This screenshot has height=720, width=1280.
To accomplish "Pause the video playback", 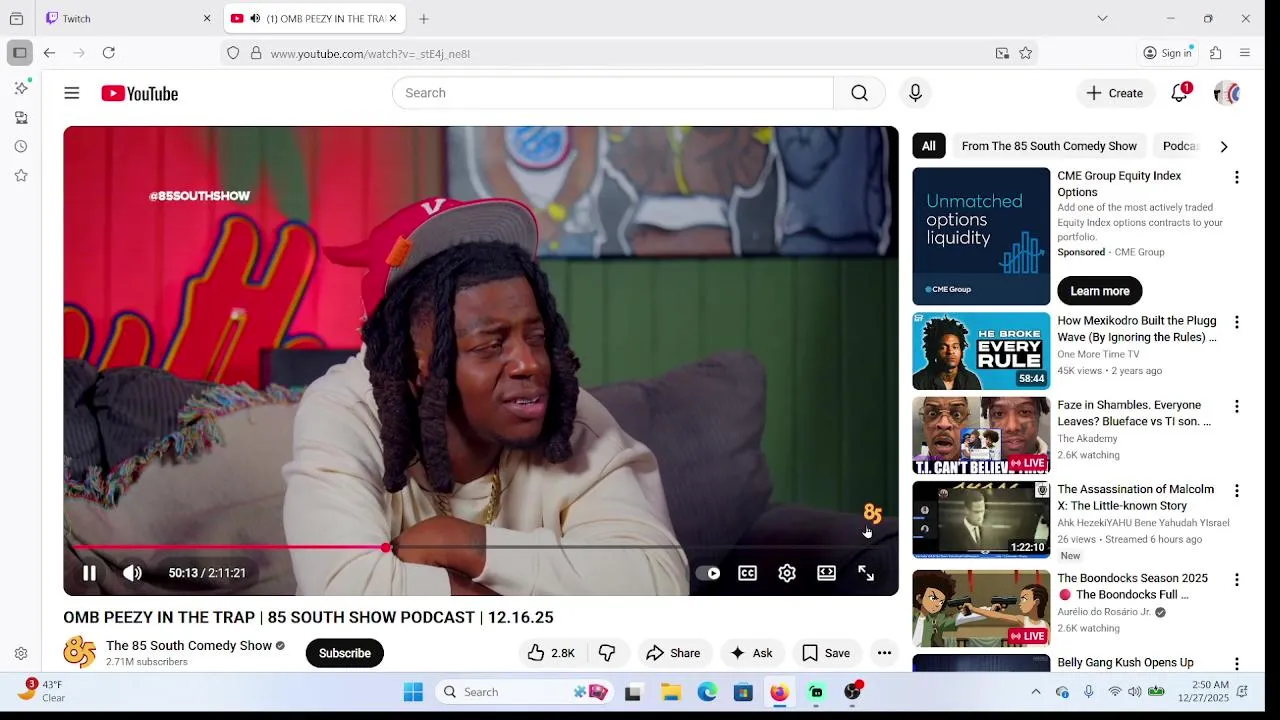I will tap(89, 573).
